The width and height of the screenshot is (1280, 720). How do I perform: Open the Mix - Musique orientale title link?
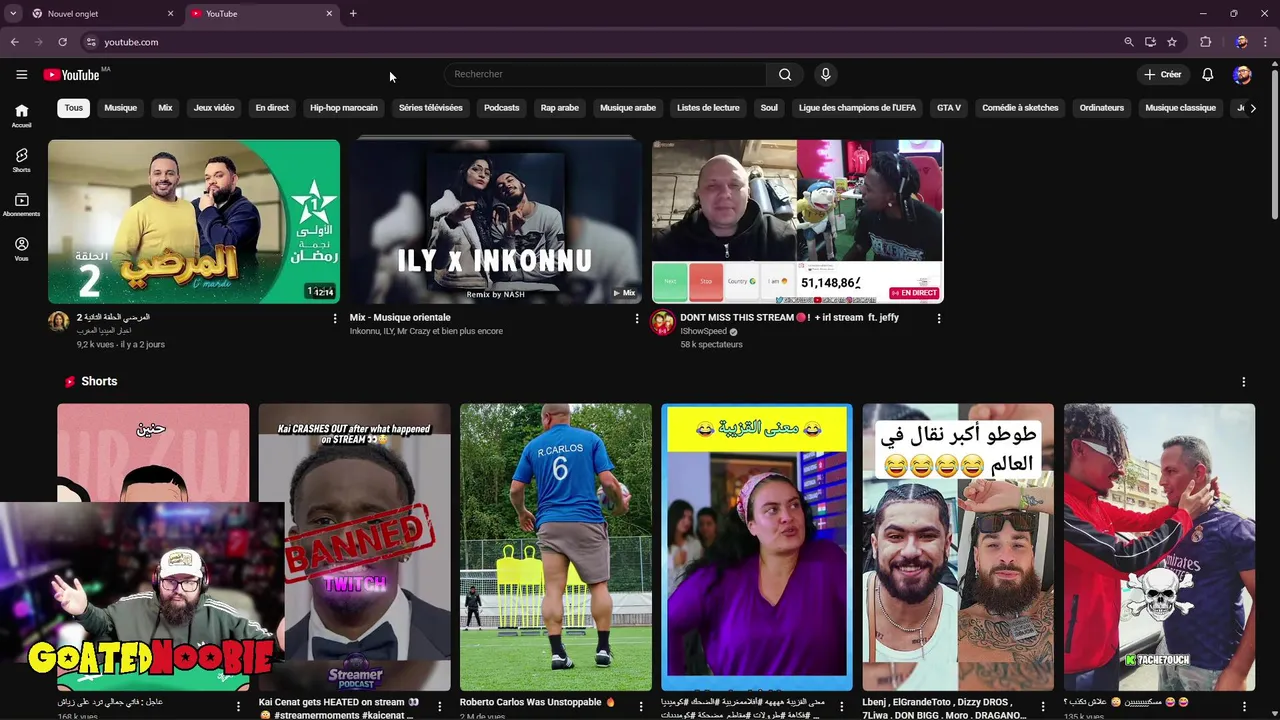coord(400,318)
